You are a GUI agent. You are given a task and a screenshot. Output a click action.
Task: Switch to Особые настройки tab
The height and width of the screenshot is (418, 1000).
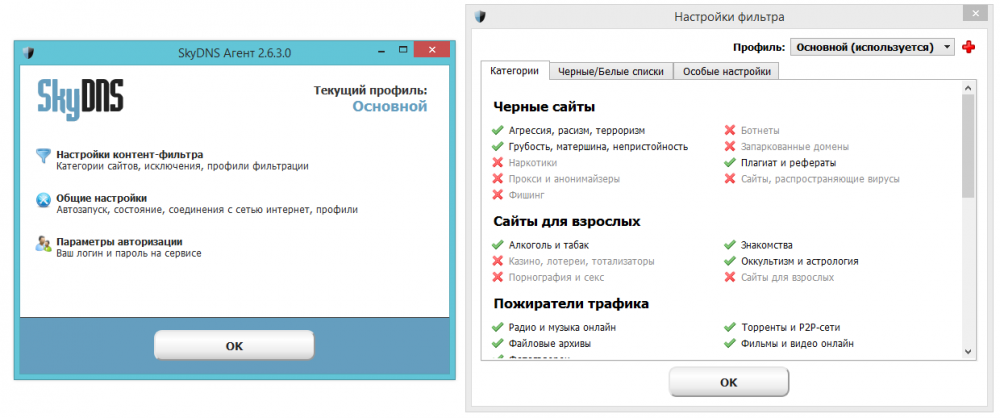point(726,71)
